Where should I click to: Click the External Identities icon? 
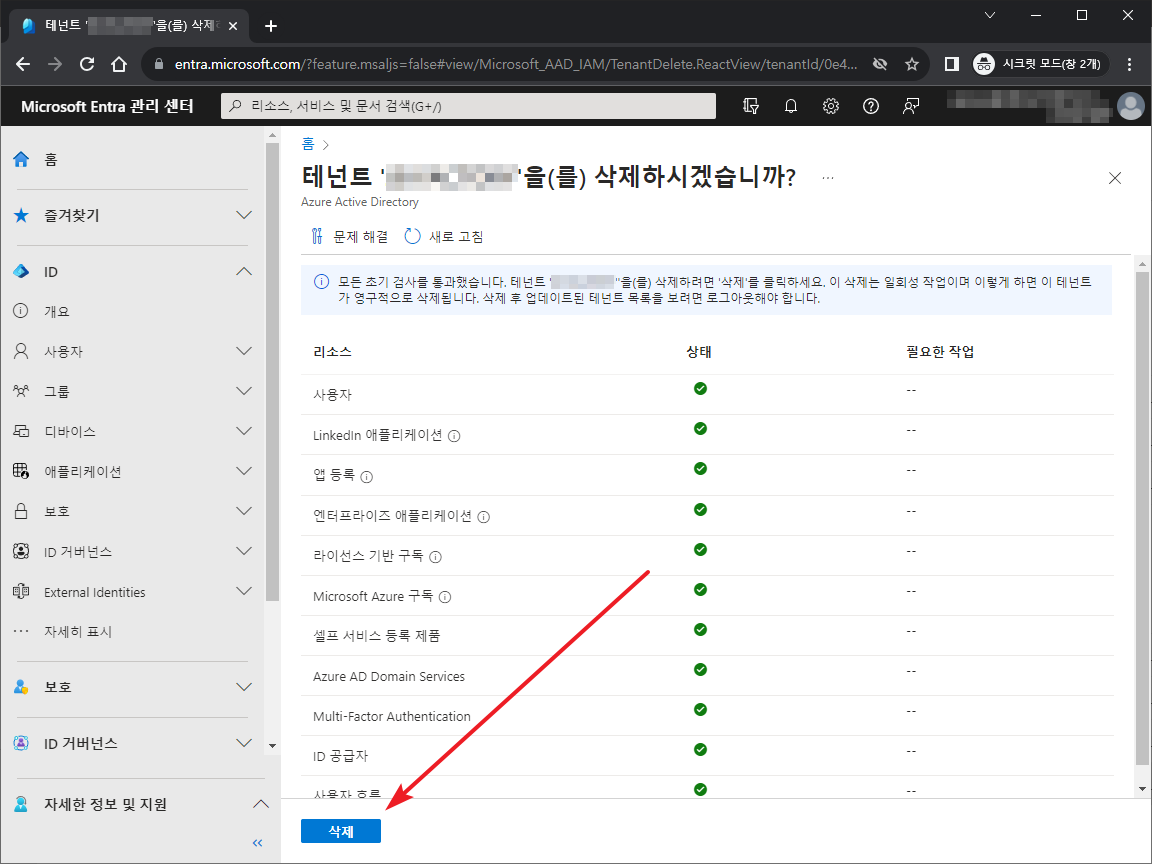[x=21, y=591]
